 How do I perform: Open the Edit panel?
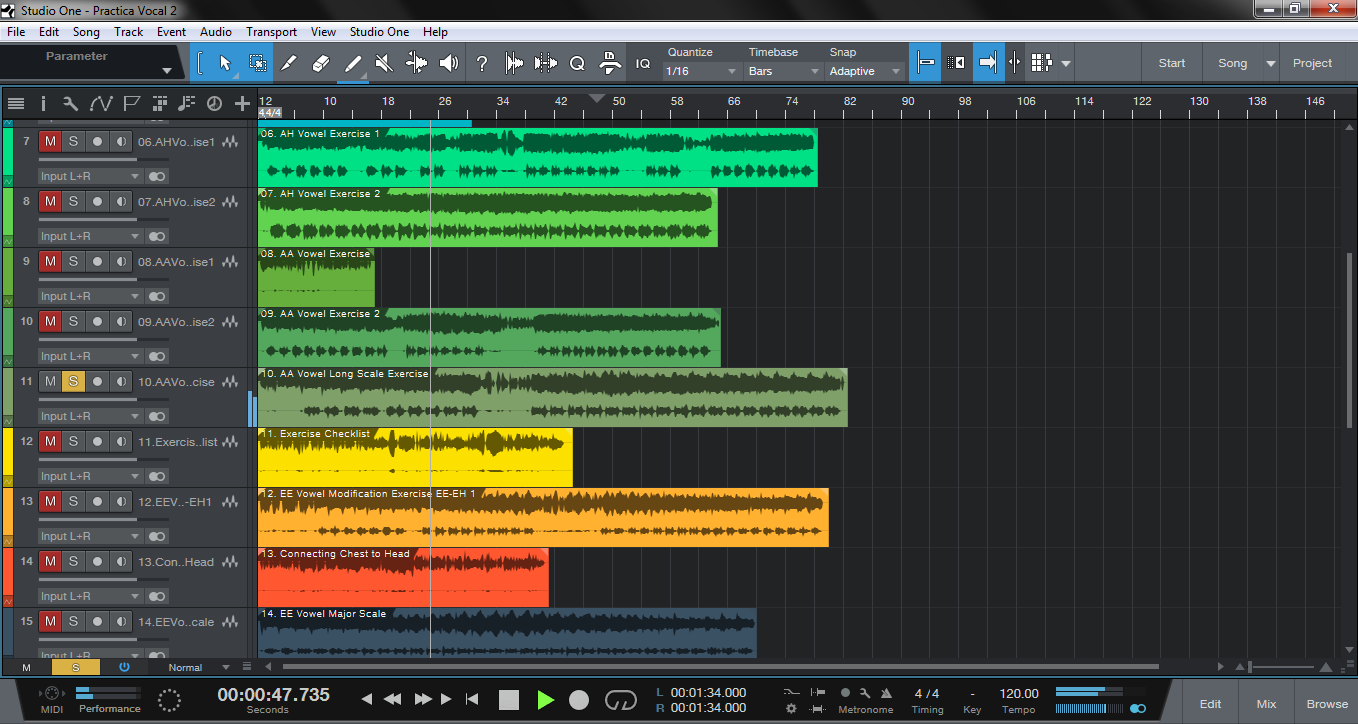point(1211,704)
